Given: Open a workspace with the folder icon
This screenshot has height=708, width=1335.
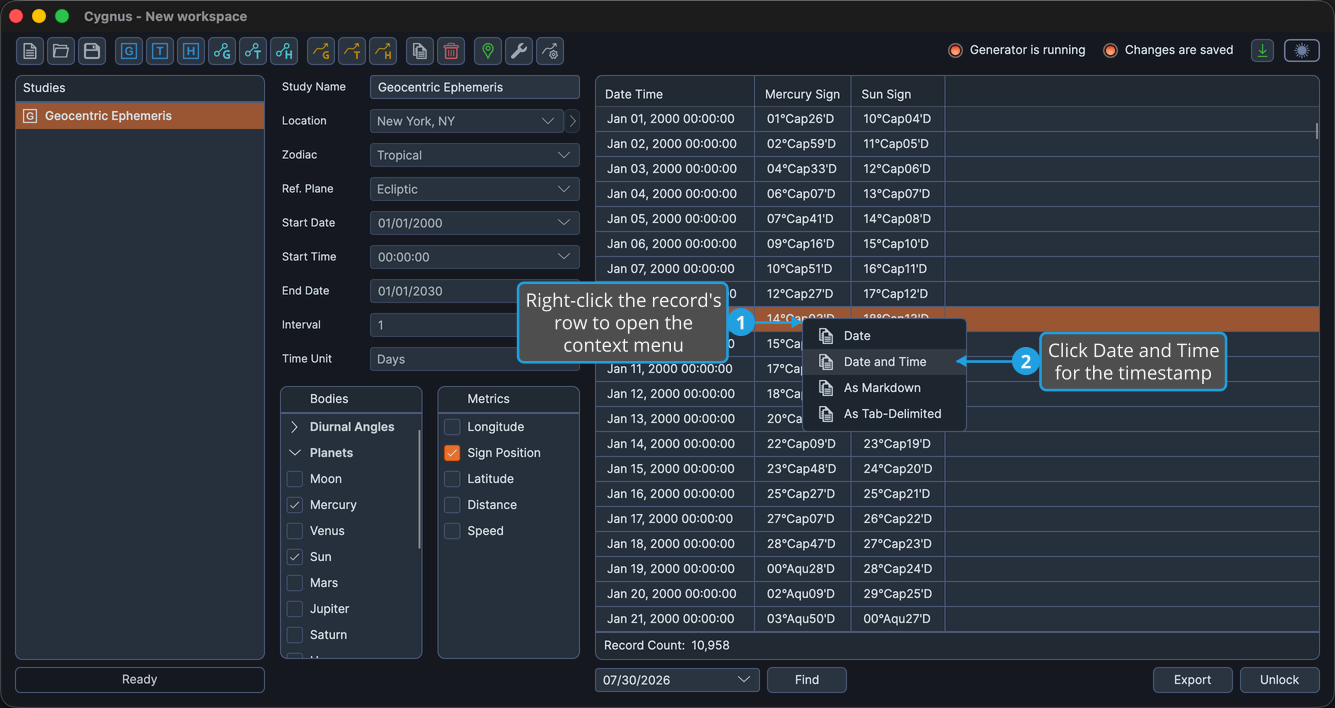Looking at the screenshot, I should 61,51.
